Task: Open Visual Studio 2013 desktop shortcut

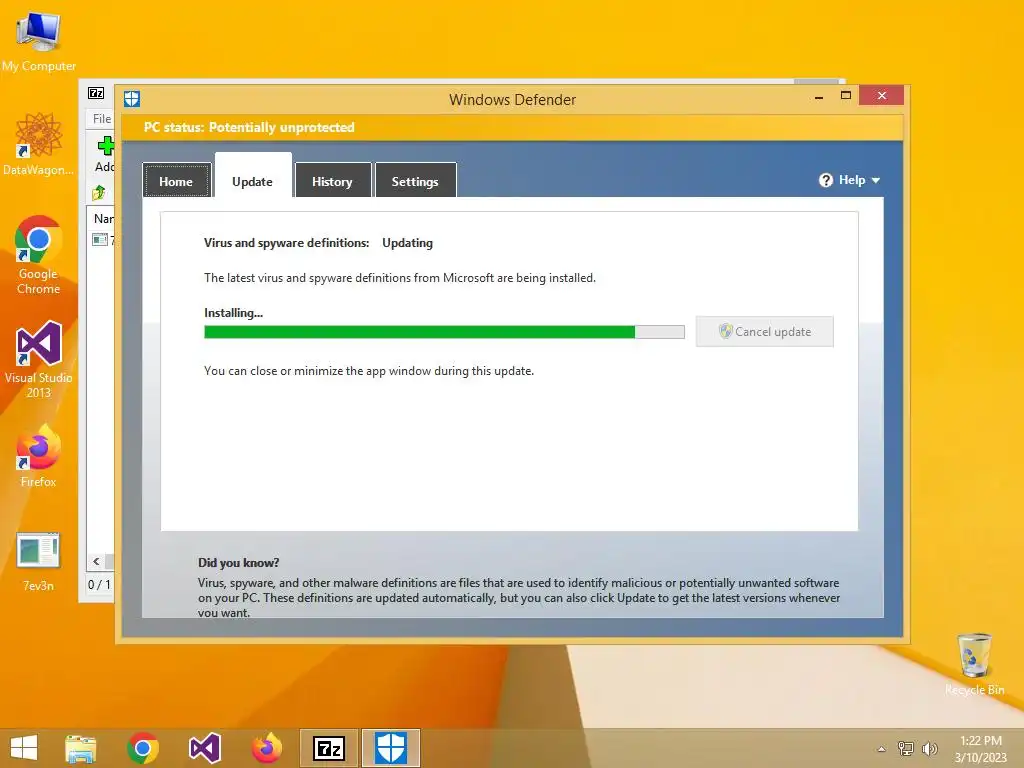Action: tap(39, 360)
